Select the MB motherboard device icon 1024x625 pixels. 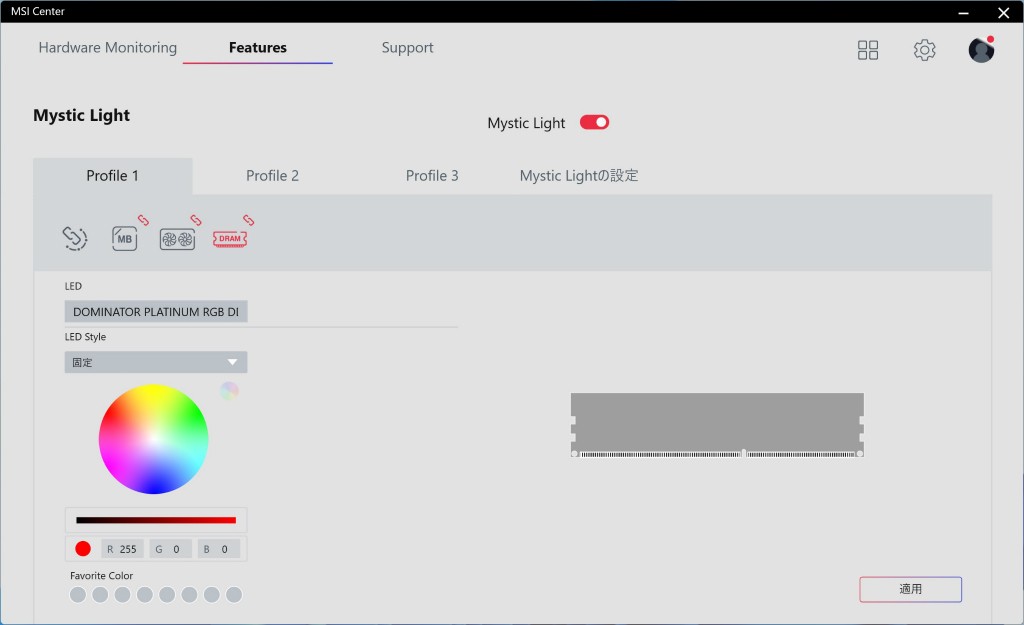(124, 238)
